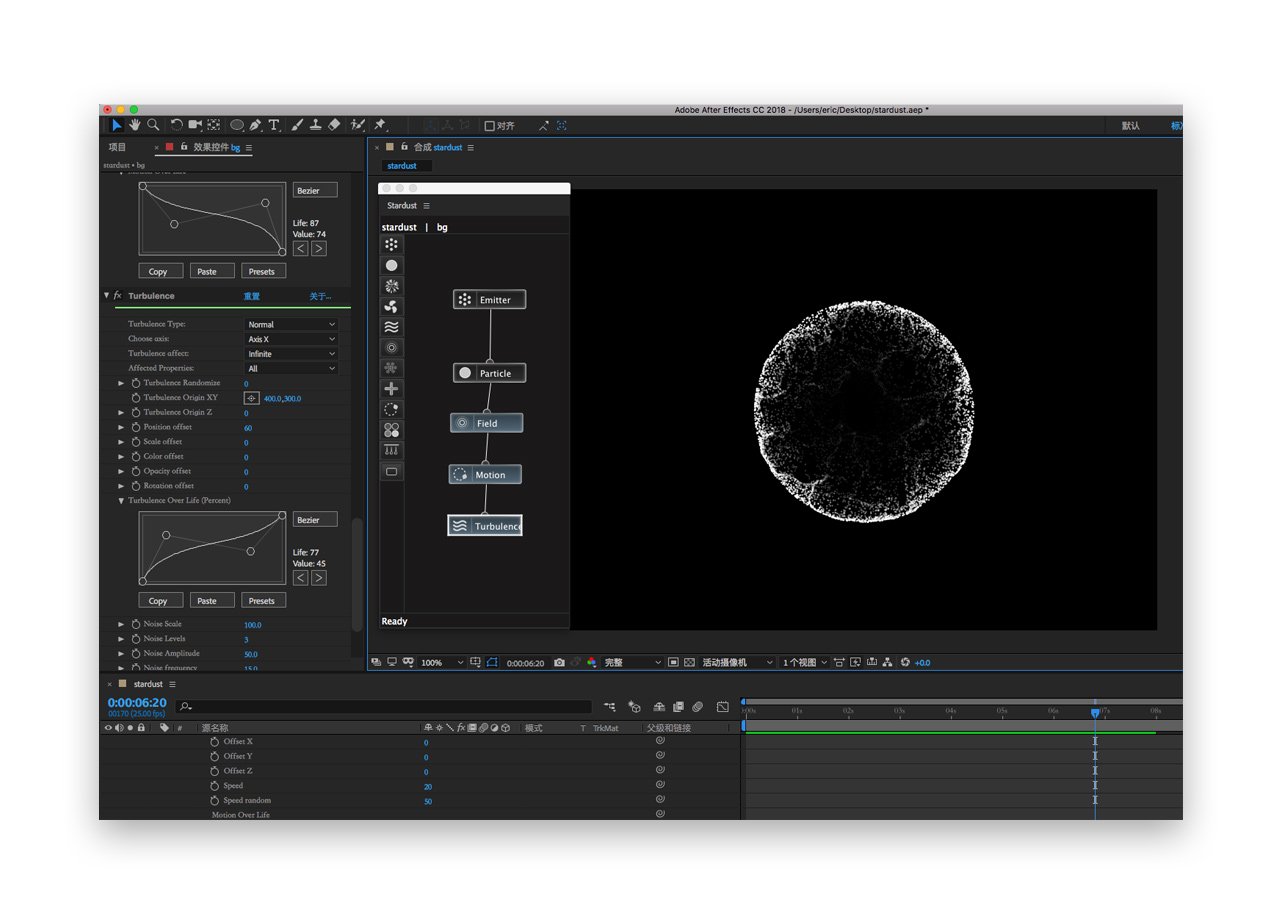This screenshot has height=923, width=1280.
Task: Open the viewer zoom 100% dropdown
Action: 442,663
